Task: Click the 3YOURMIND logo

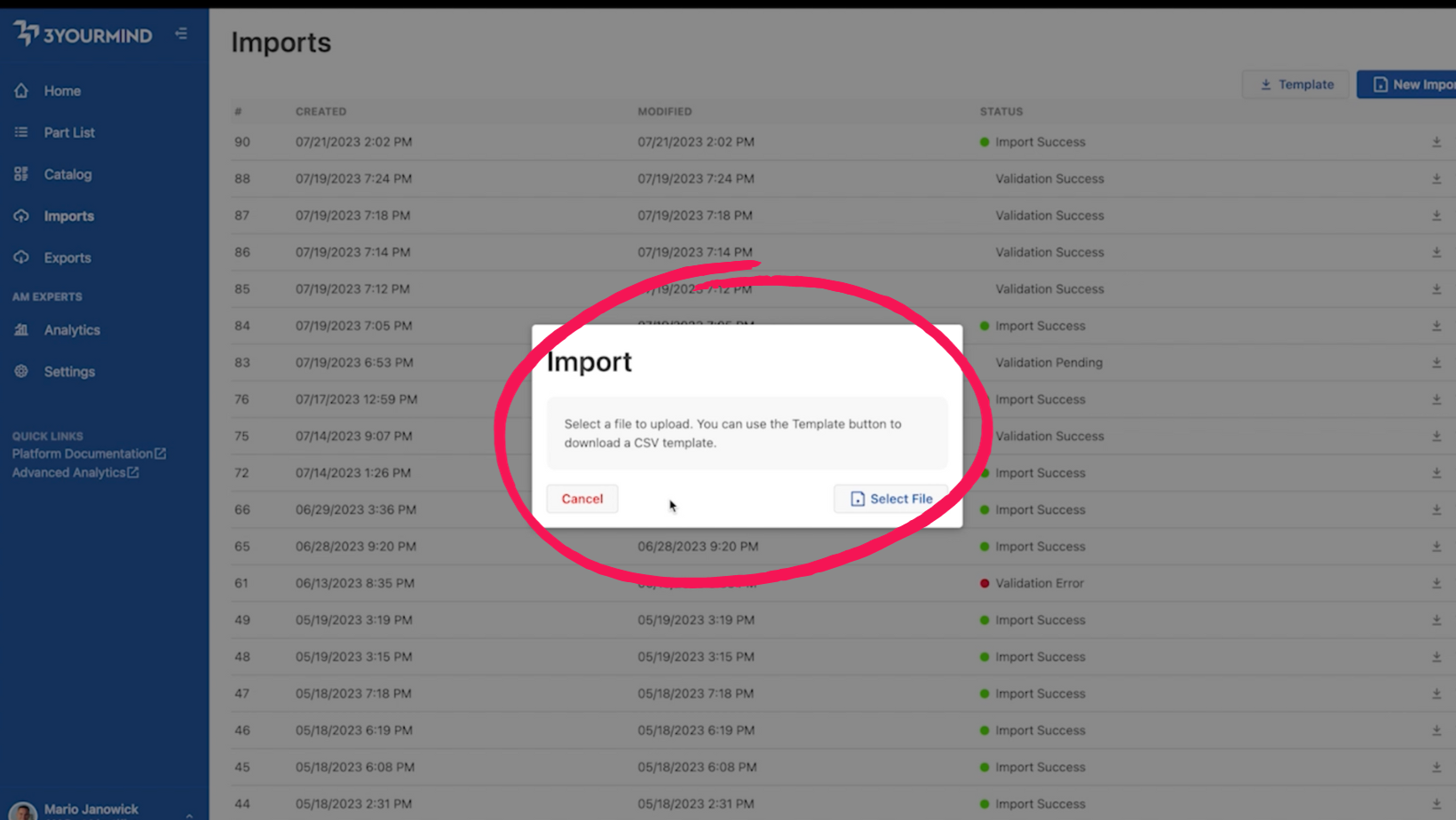Action: tap(84, 34)
